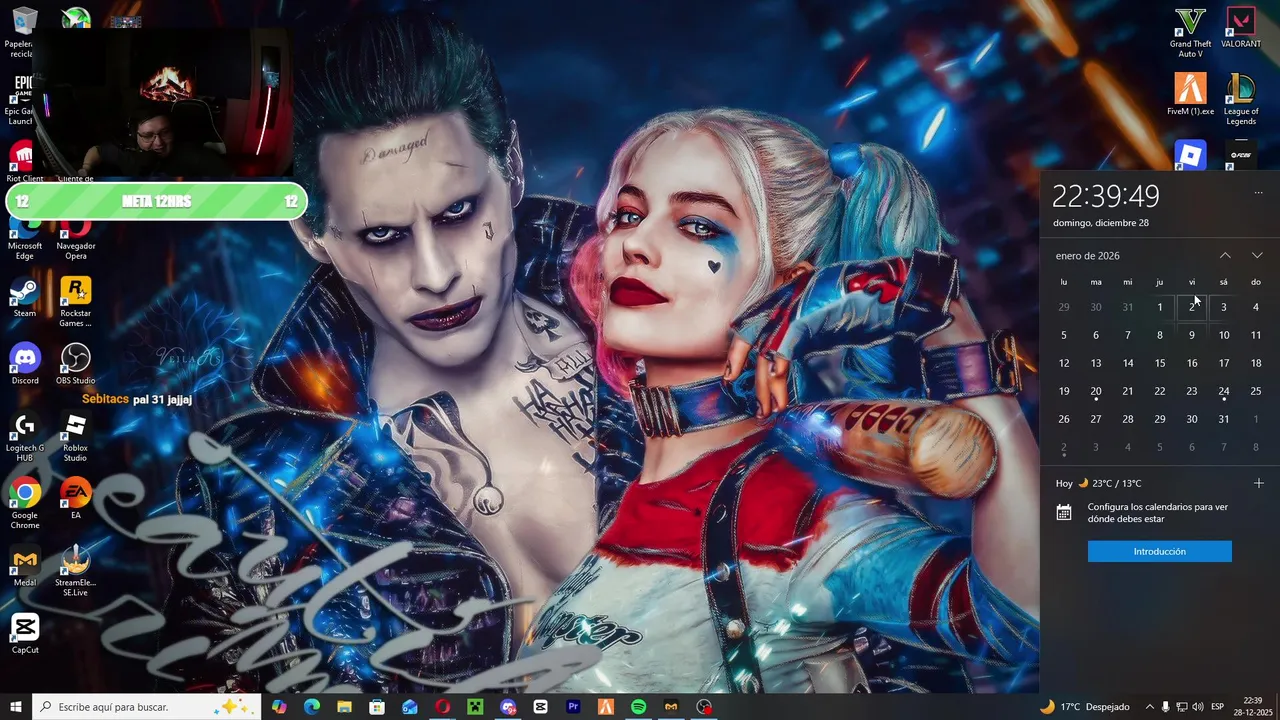Open Copilot from the taskbar
Screen dimensions: 1280x720
point(279,707)
